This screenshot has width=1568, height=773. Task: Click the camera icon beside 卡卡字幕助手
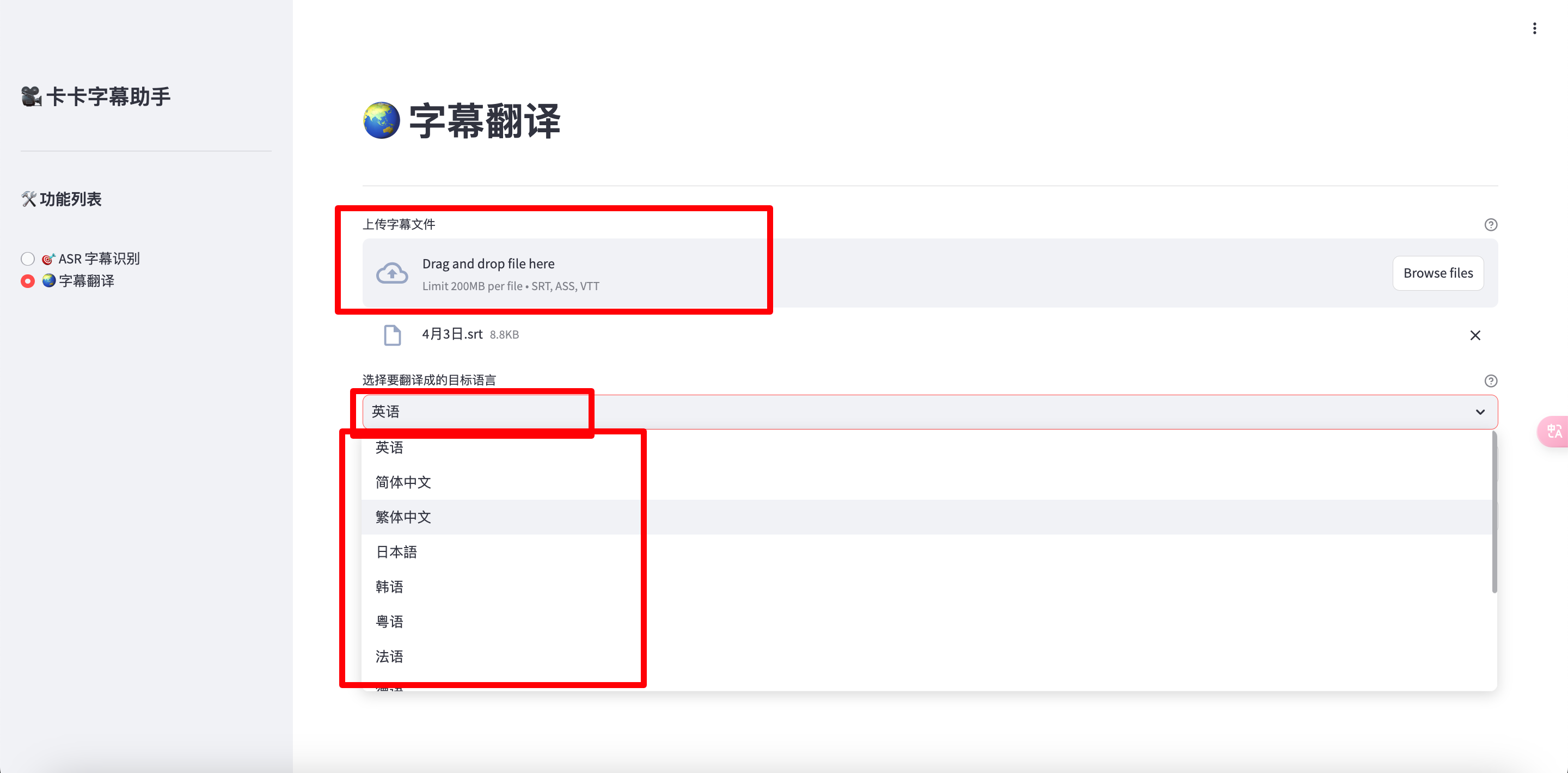pos(32,97)
